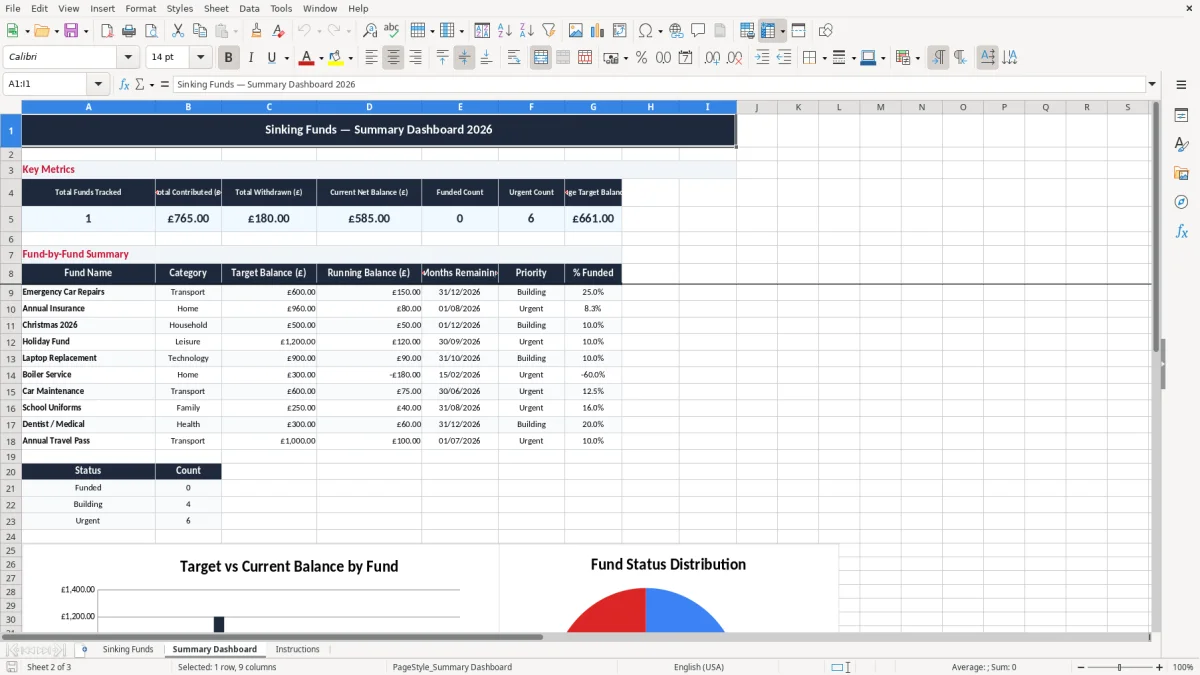Click the Export as PDF icon
This screenshot has height=675, width=1200.
pyautogui.click(x=107, y=31)
